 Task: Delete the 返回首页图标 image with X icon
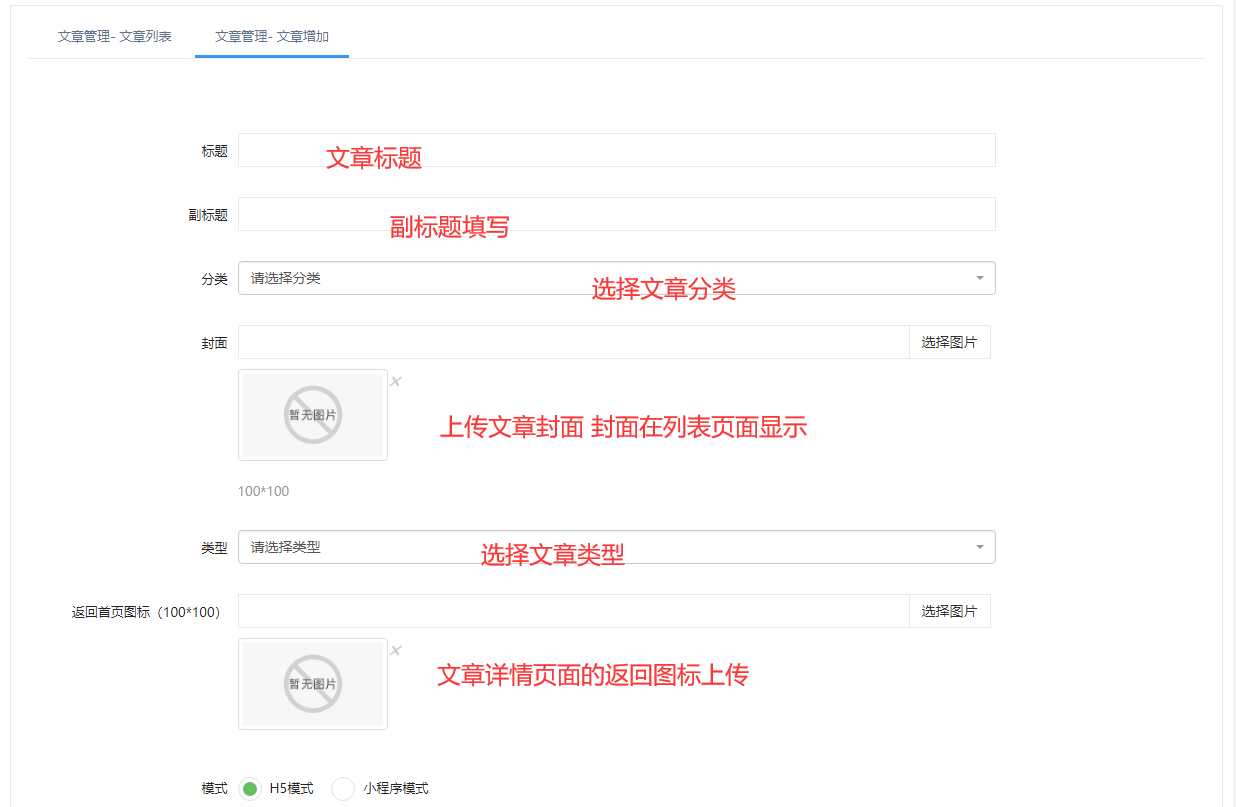click(396, 650)
